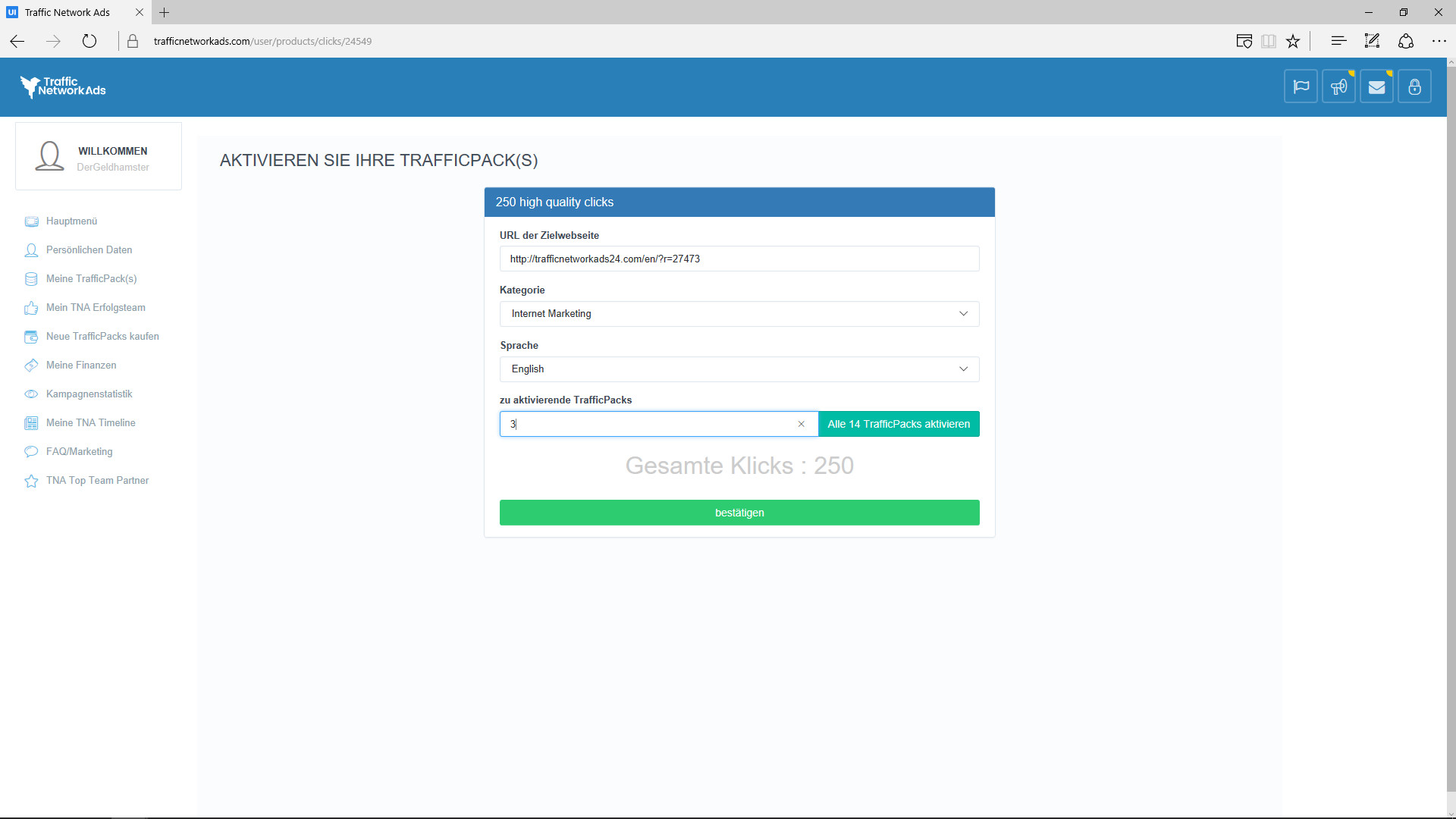The width and height of the screenshot is (1456, 819).
Task: Open the envelope messages icon
Action: pyautogui.click(x=1376, y=86)
